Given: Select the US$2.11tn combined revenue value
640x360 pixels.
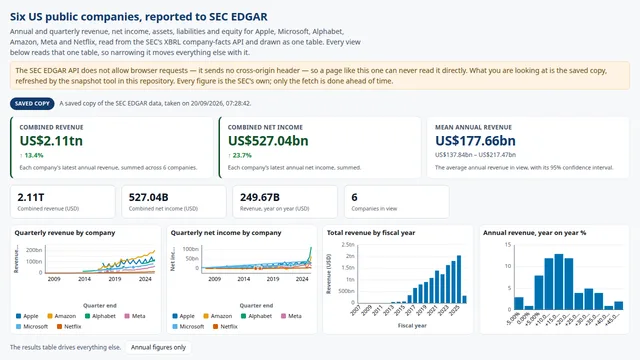Looking at the screenshot, I should (51, 141).
